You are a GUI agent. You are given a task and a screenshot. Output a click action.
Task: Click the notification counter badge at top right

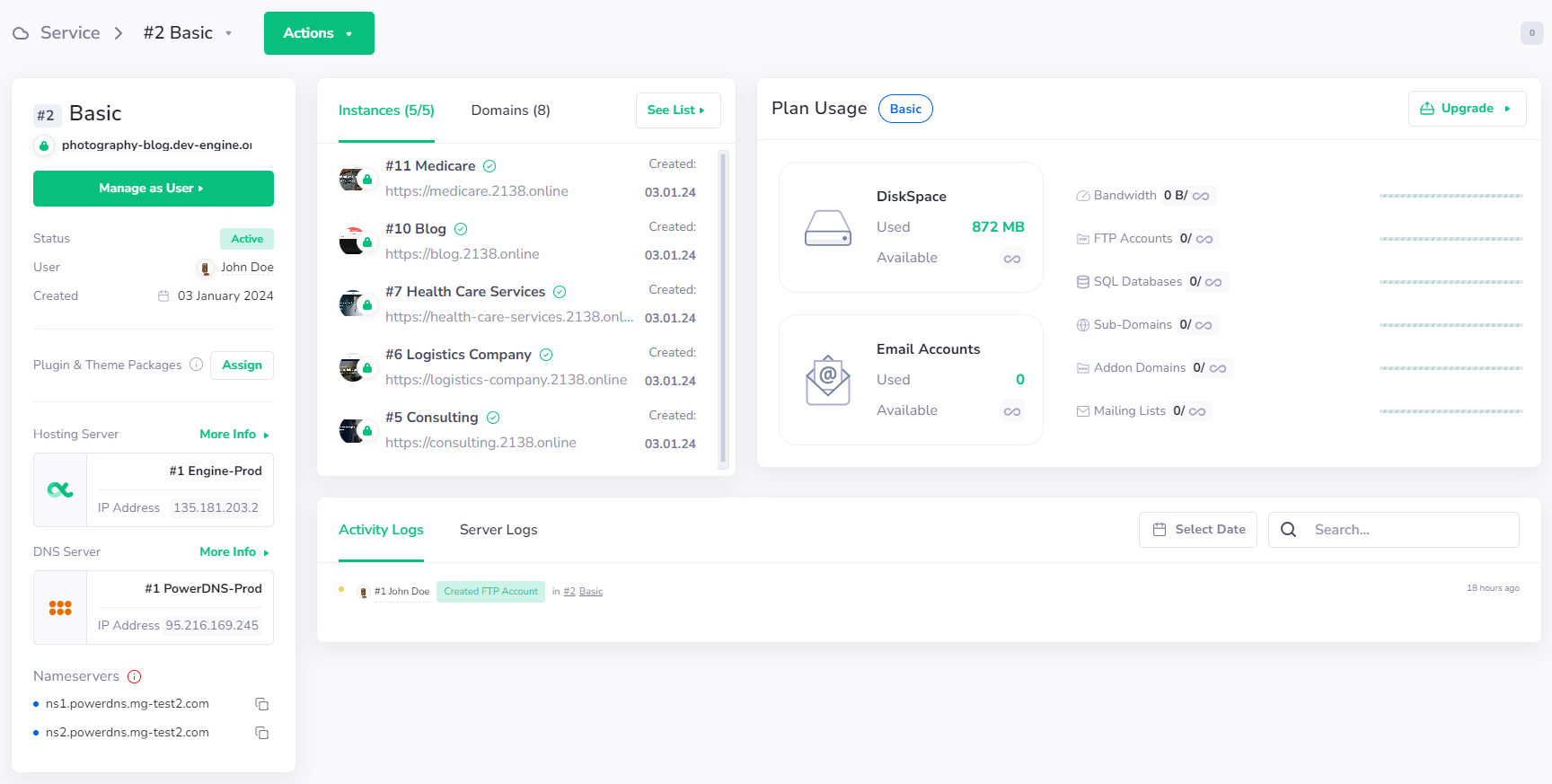(1531, 33)
